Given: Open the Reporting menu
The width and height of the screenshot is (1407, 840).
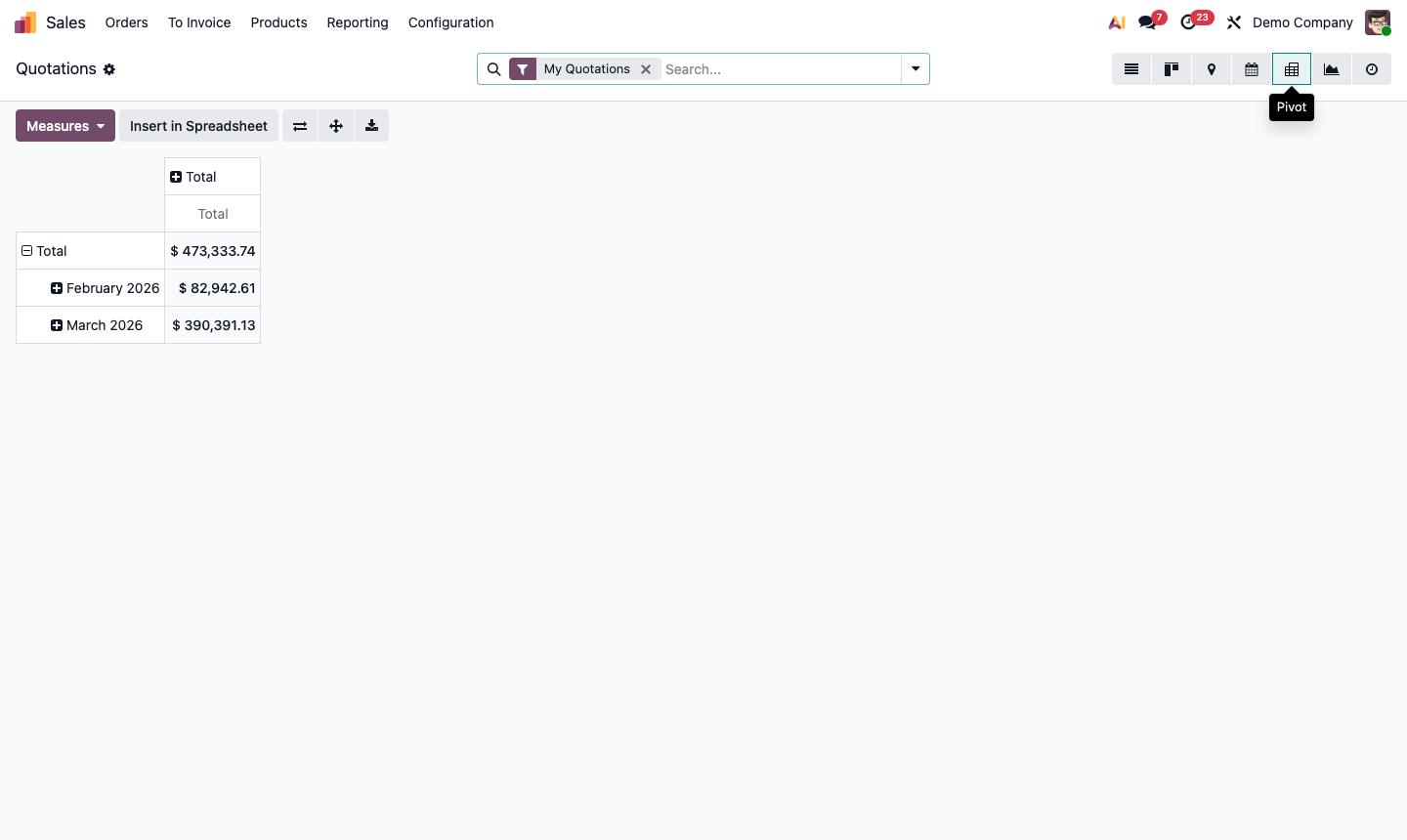Looking at the screenshot, I should pos(358,22).
